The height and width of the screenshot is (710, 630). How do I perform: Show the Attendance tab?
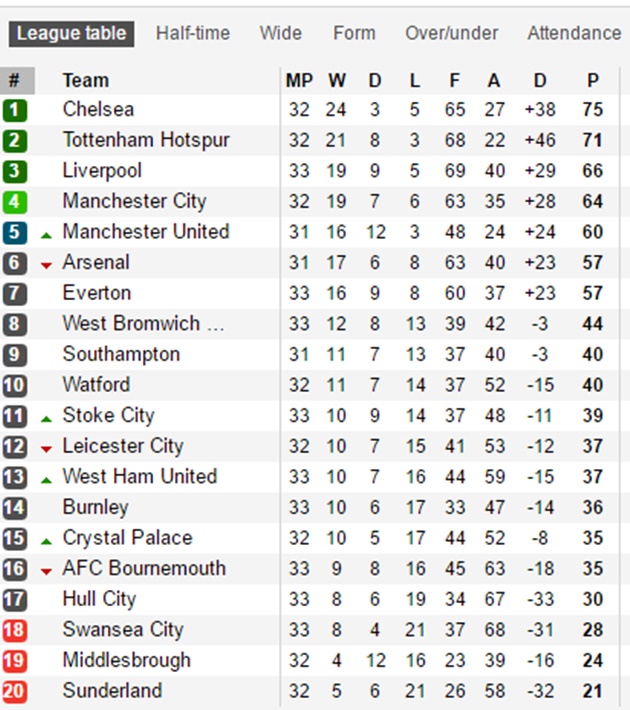click(x=574, y=33)
